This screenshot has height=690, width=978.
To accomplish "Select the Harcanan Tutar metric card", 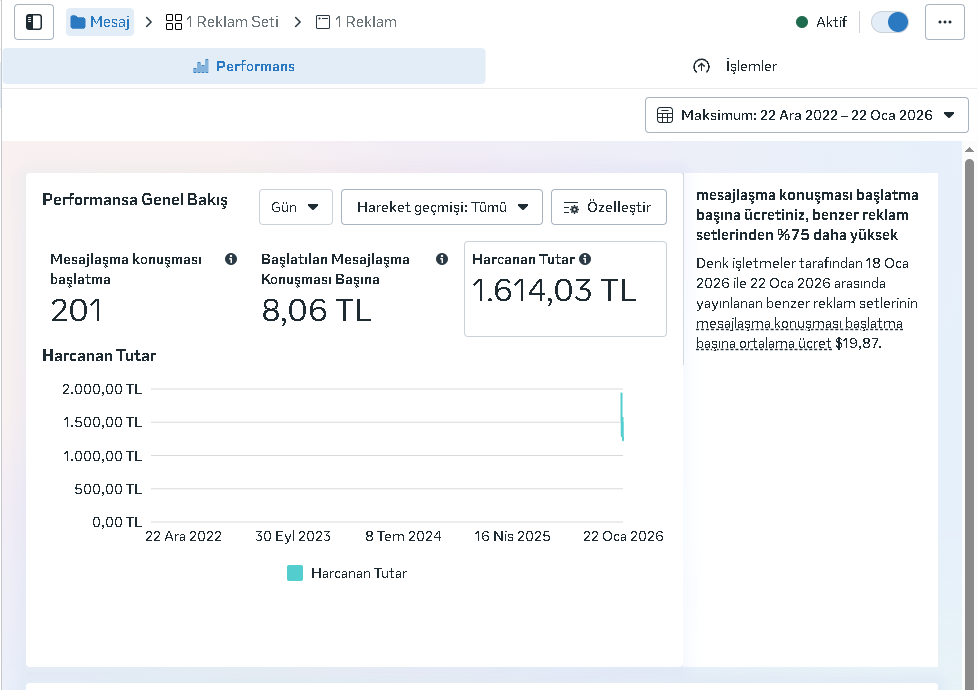I will pos(565,289).
